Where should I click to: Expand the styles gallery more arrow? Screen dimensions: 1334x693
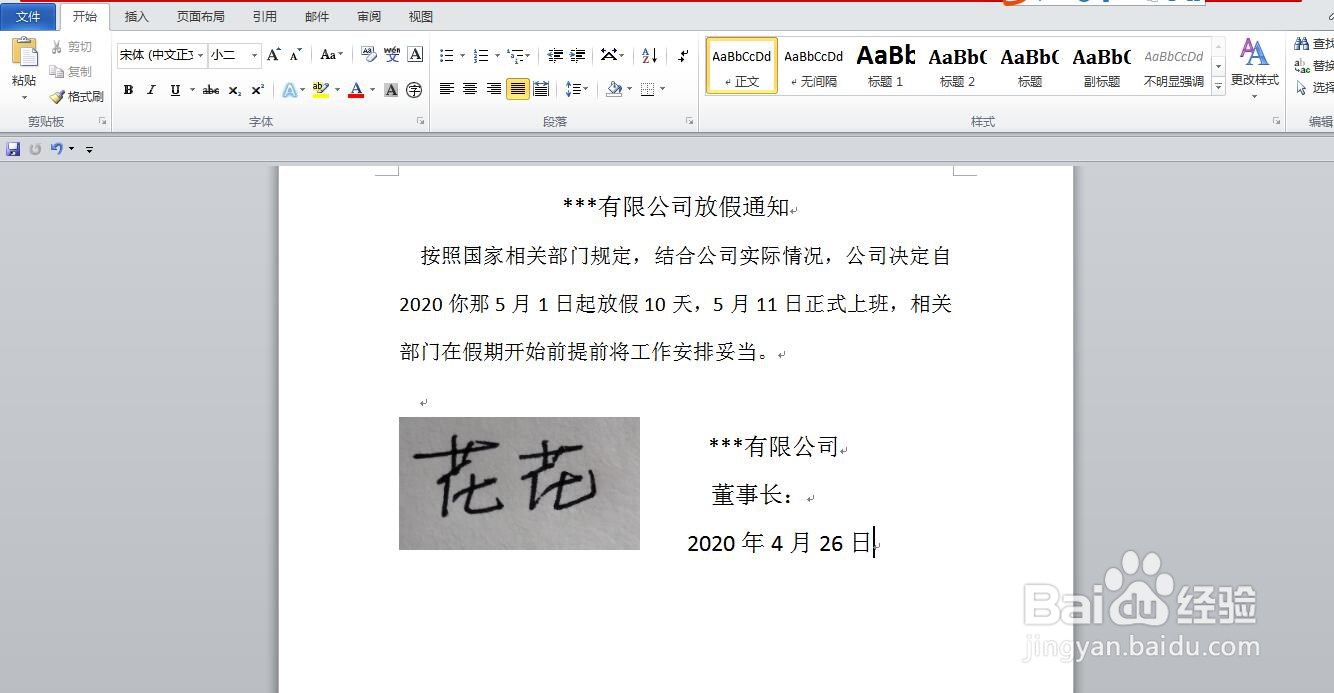(x=1218, y=87)
